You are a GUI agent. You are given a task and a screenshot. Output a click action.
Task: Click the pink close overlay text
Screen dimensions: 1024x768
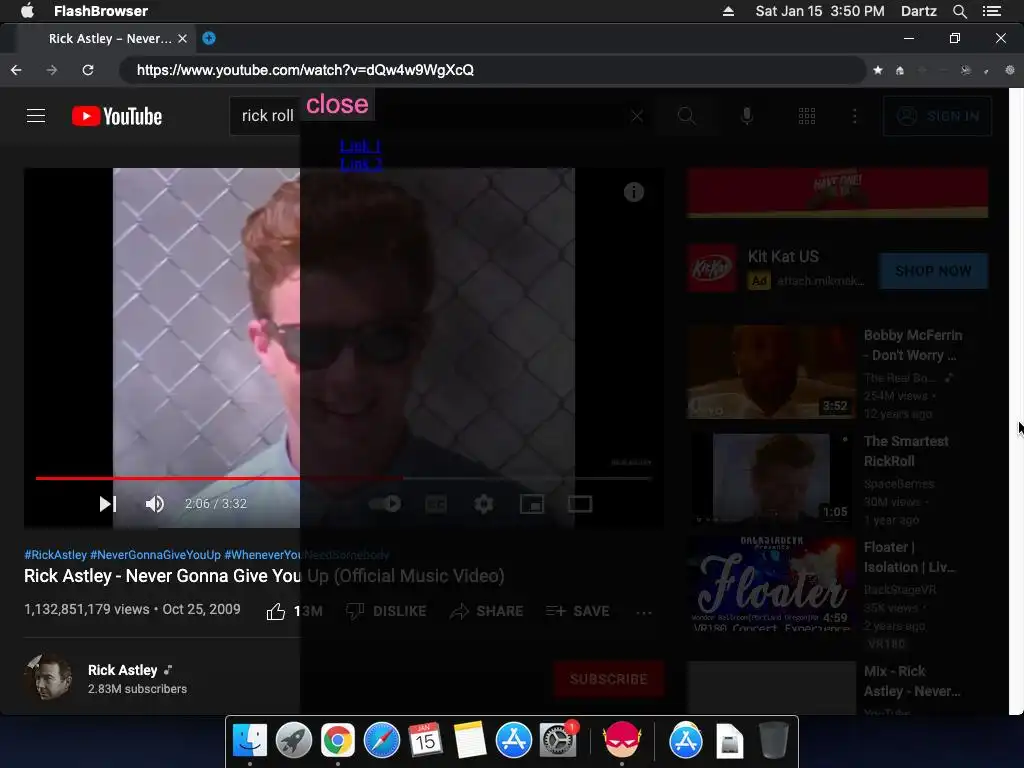(x=337, y=104)
